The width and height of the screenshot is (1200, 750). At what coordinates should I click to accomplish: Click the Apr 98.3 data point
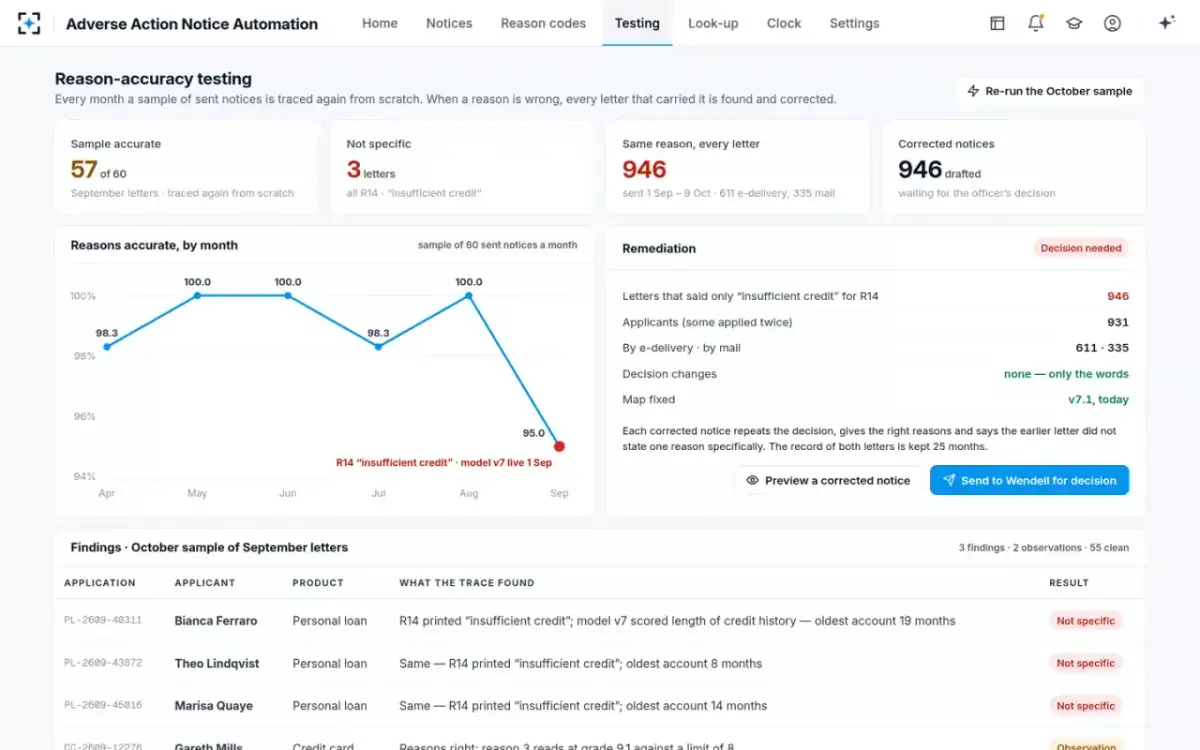tap(107, 346)
